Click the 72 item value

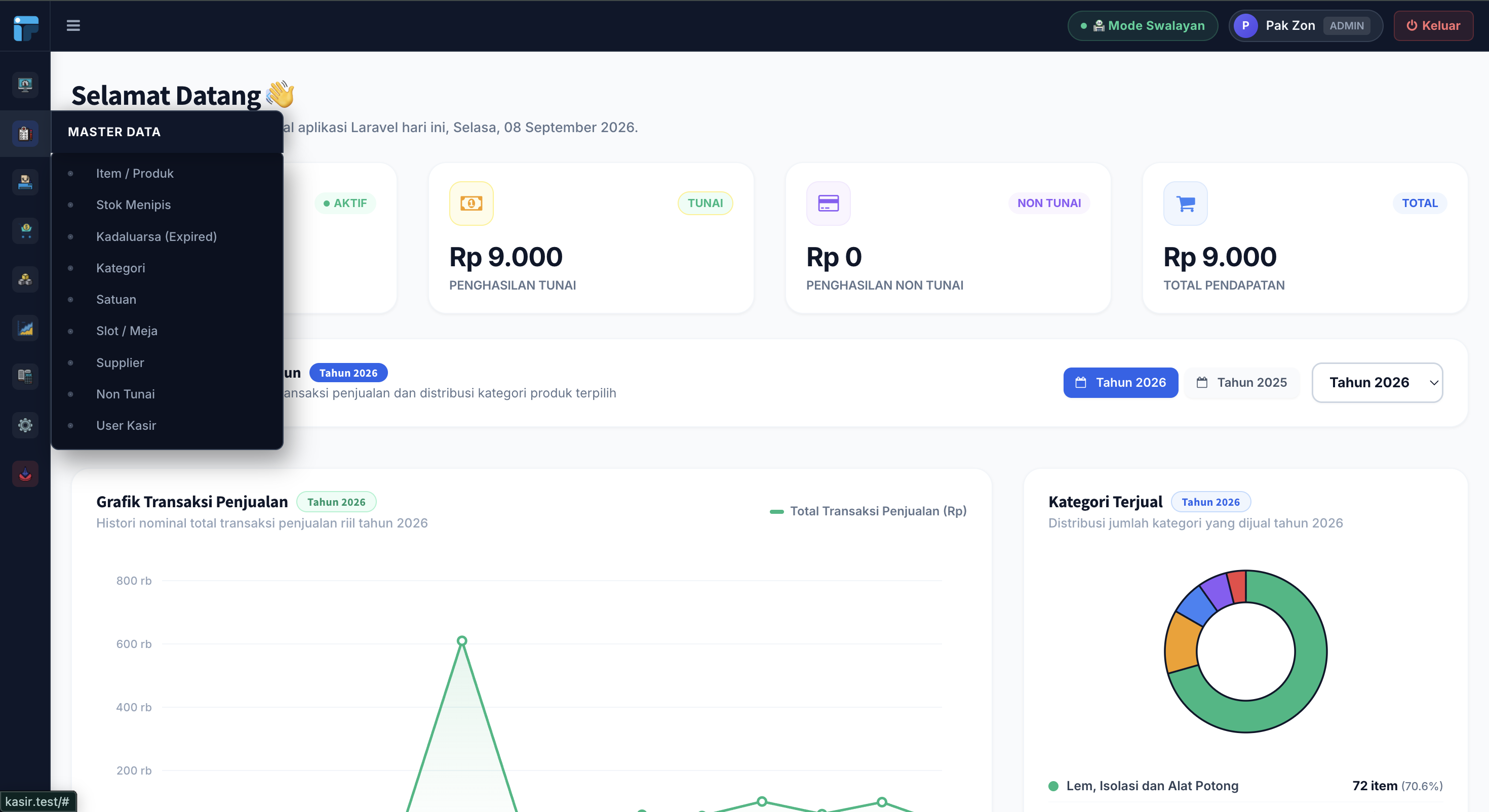click(1375, 785)
